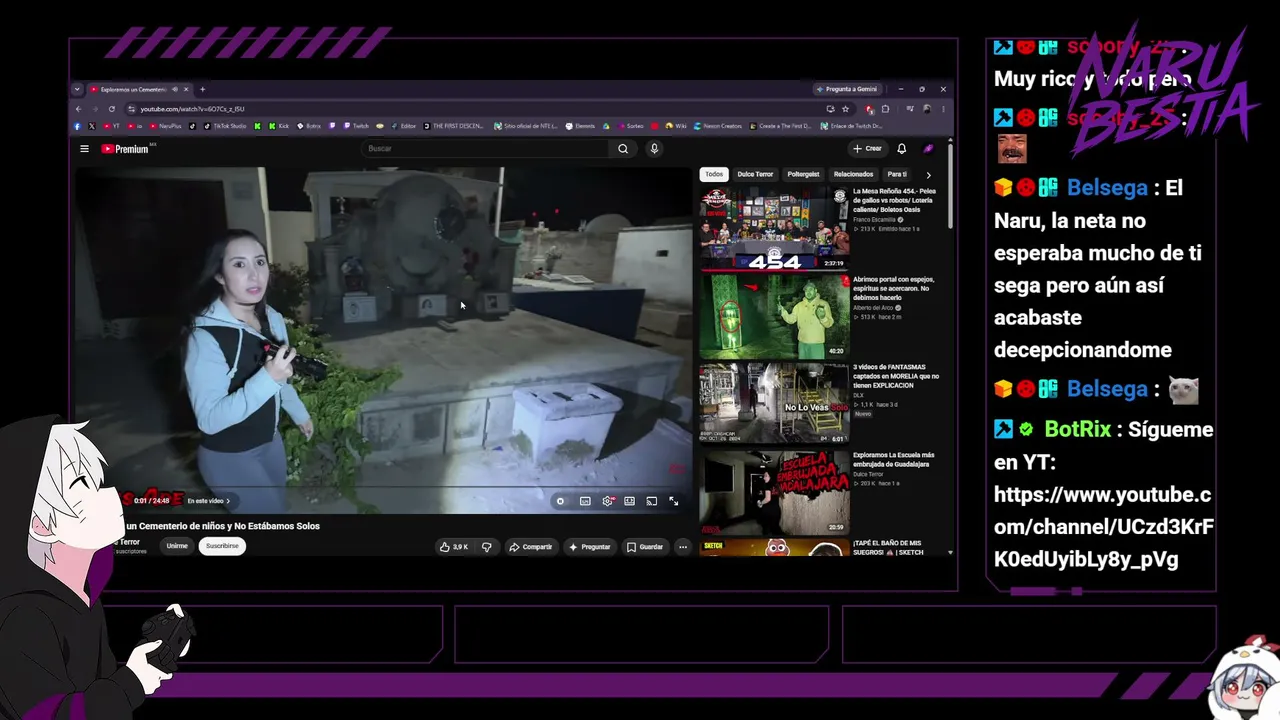Open the TikTok Studio bookmark

point(224,126)
